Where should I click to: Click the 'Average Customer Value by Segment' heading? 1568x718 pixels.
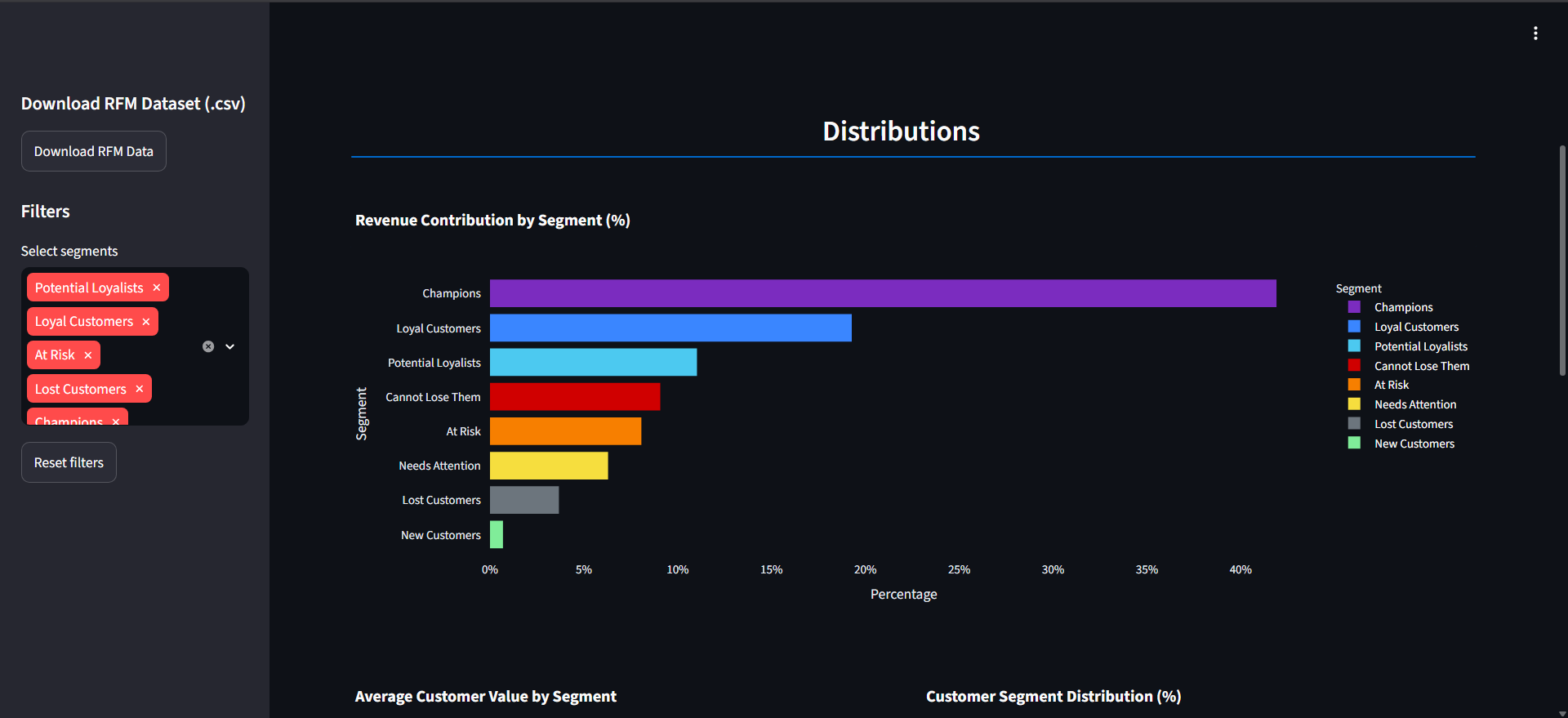[x=486, y=696]
